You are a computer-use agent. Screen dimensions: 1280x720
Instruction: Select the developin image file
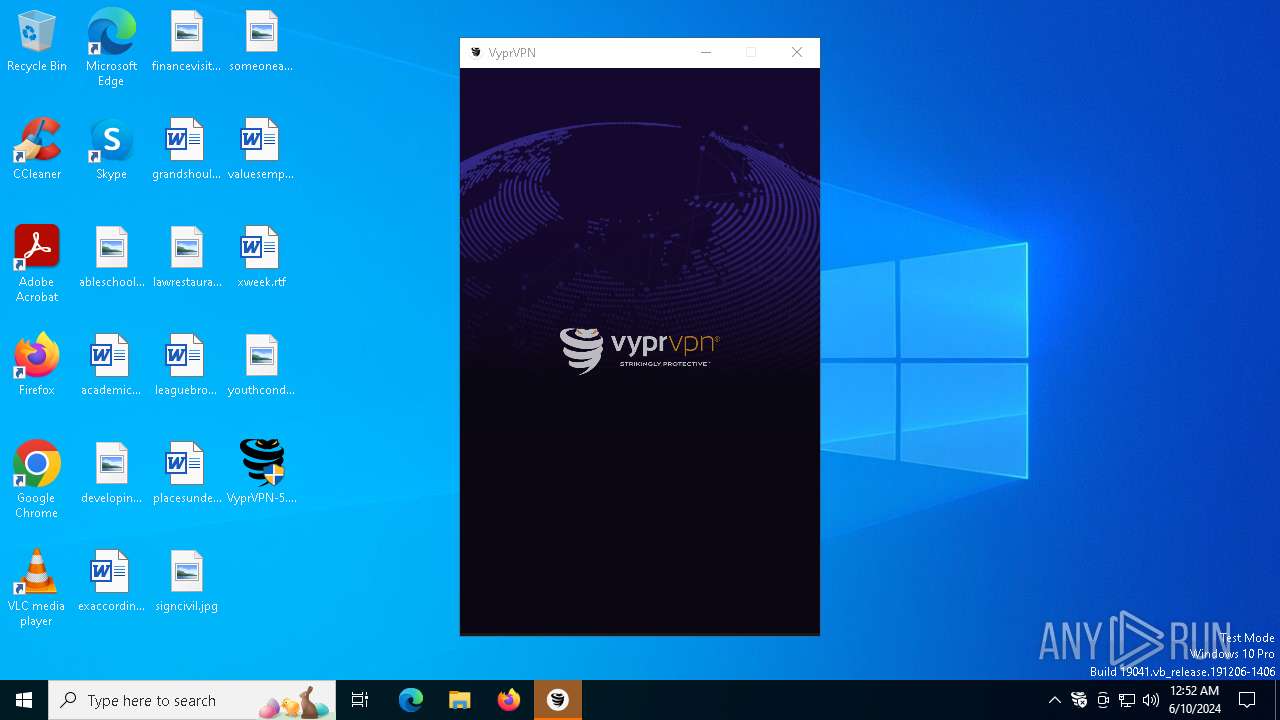pyautogui.click(x=111, y=474)
